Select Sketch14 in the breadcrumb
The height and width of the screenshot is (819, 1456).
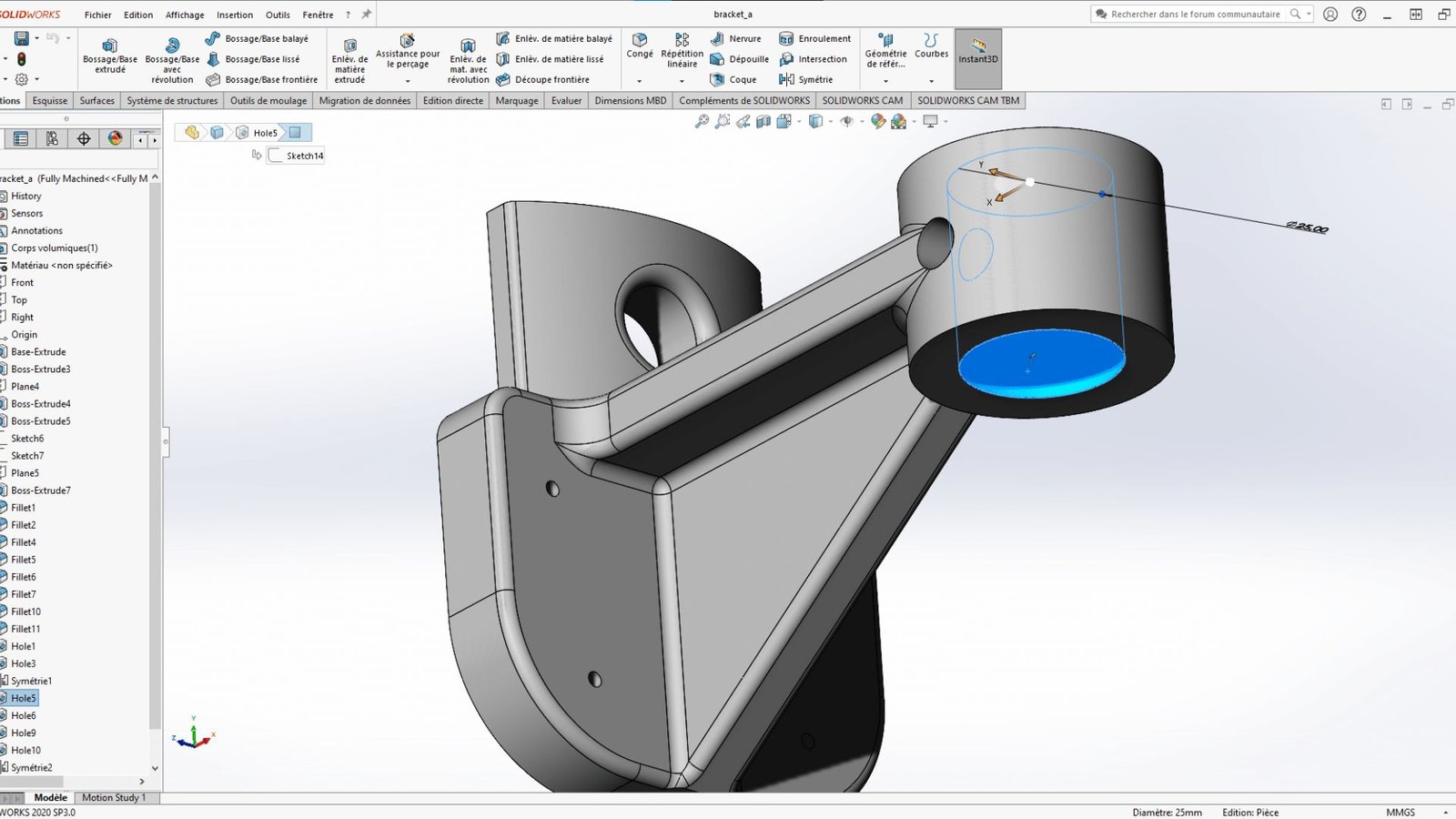pyautogui.click(x=297, y=156)
